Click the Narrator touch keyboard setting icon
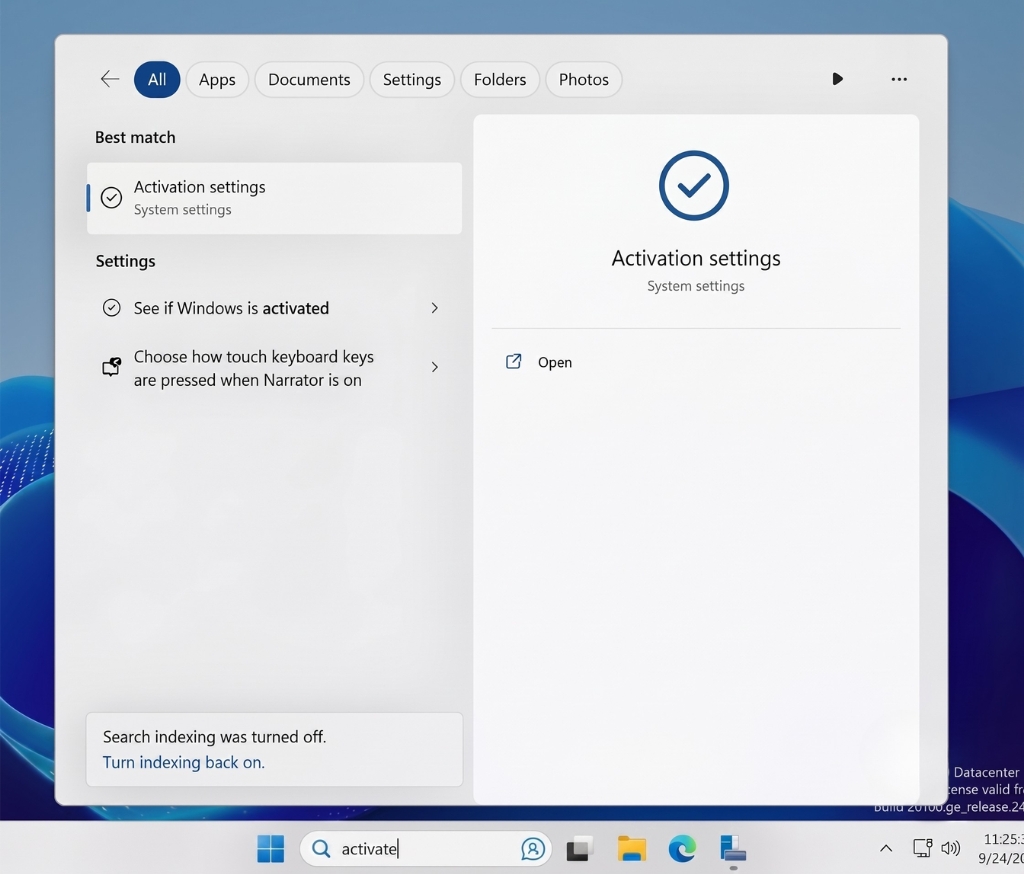The width and height of the screenshot is (1024, 874). point(112,367)
